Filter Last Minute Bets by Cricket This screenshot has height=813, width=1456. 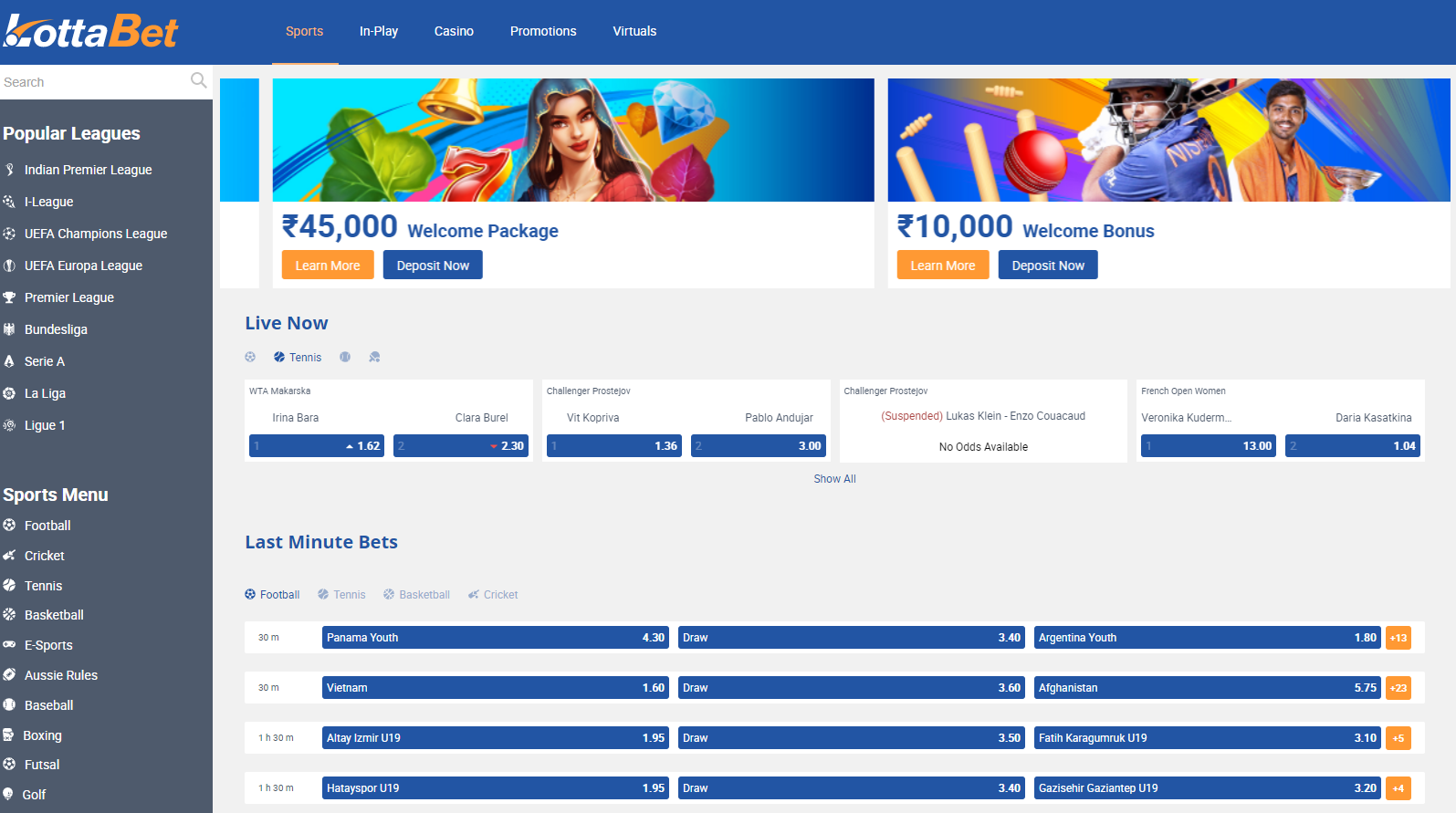click(x=493, y=595)
